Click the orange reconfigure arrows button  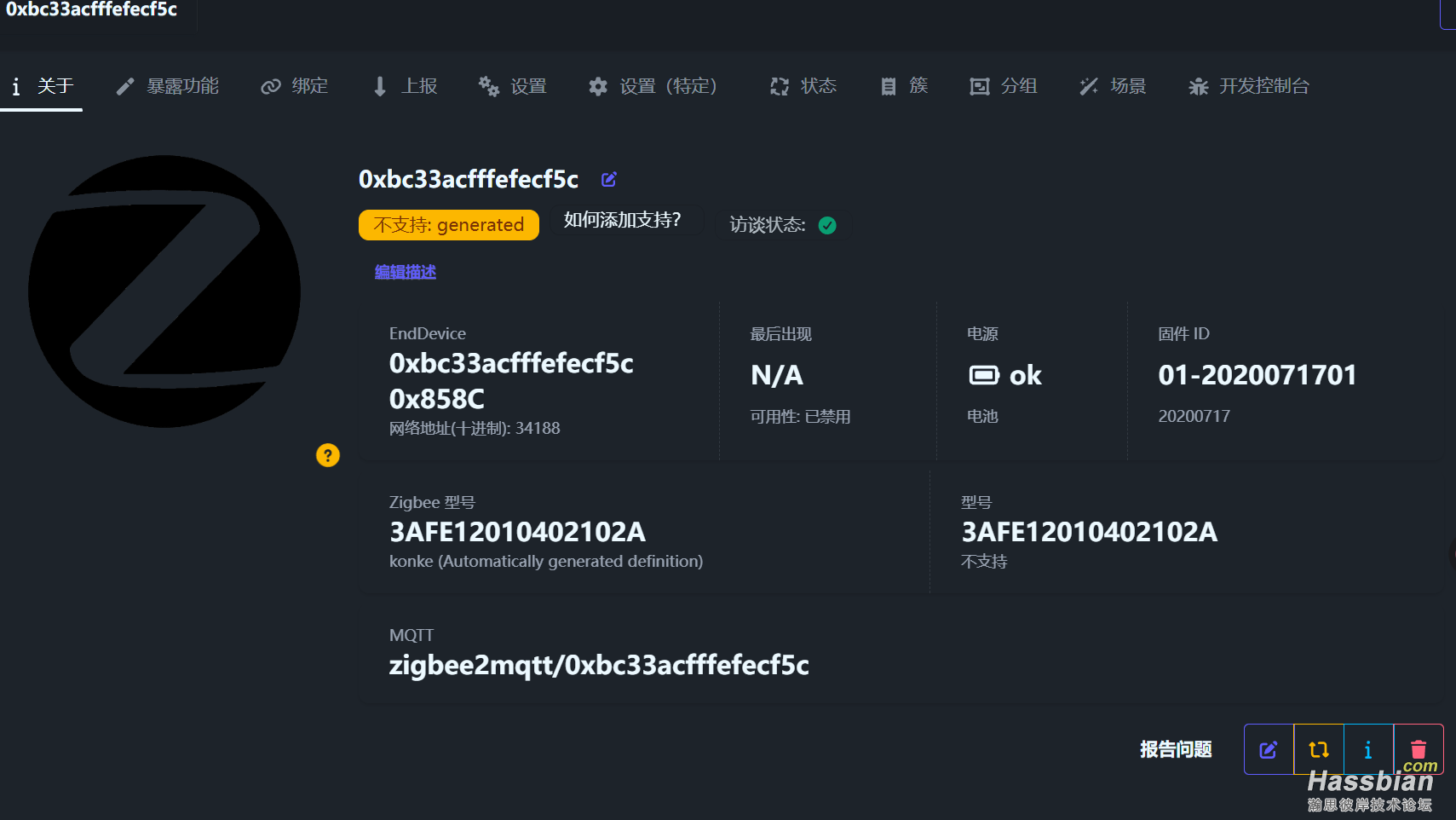coord(1318,749)
